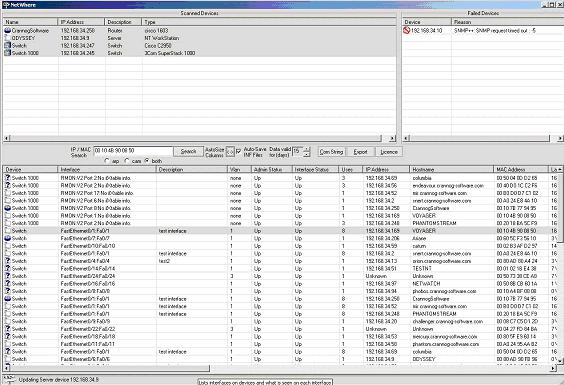This screenshot has height=385, width=564.
Task: Sort scanned devices by IP Address column
Action: click(x=81, y=22)
